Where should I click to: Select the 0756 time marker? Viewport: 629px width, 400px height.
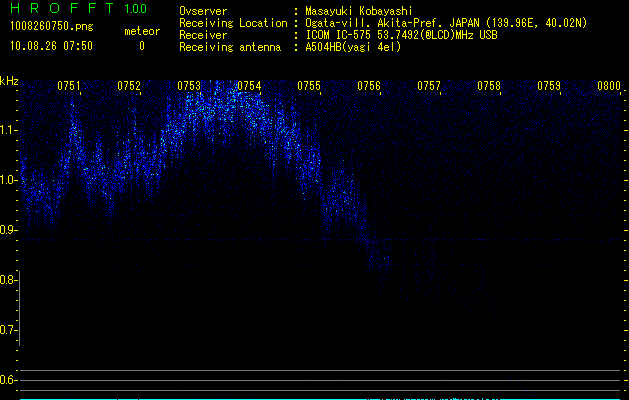point(369,86)
